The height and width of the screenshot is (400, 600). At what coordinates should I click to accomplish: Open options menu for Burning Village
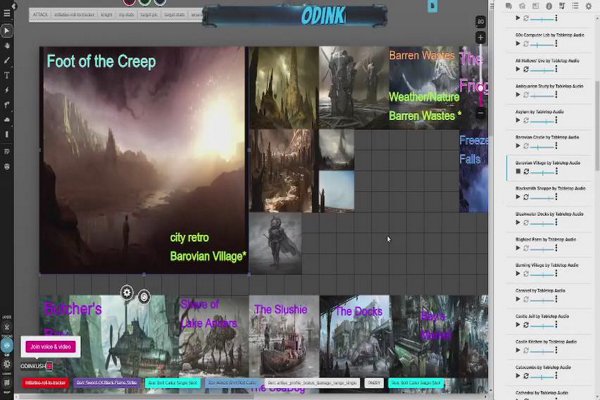click(556, 274)
